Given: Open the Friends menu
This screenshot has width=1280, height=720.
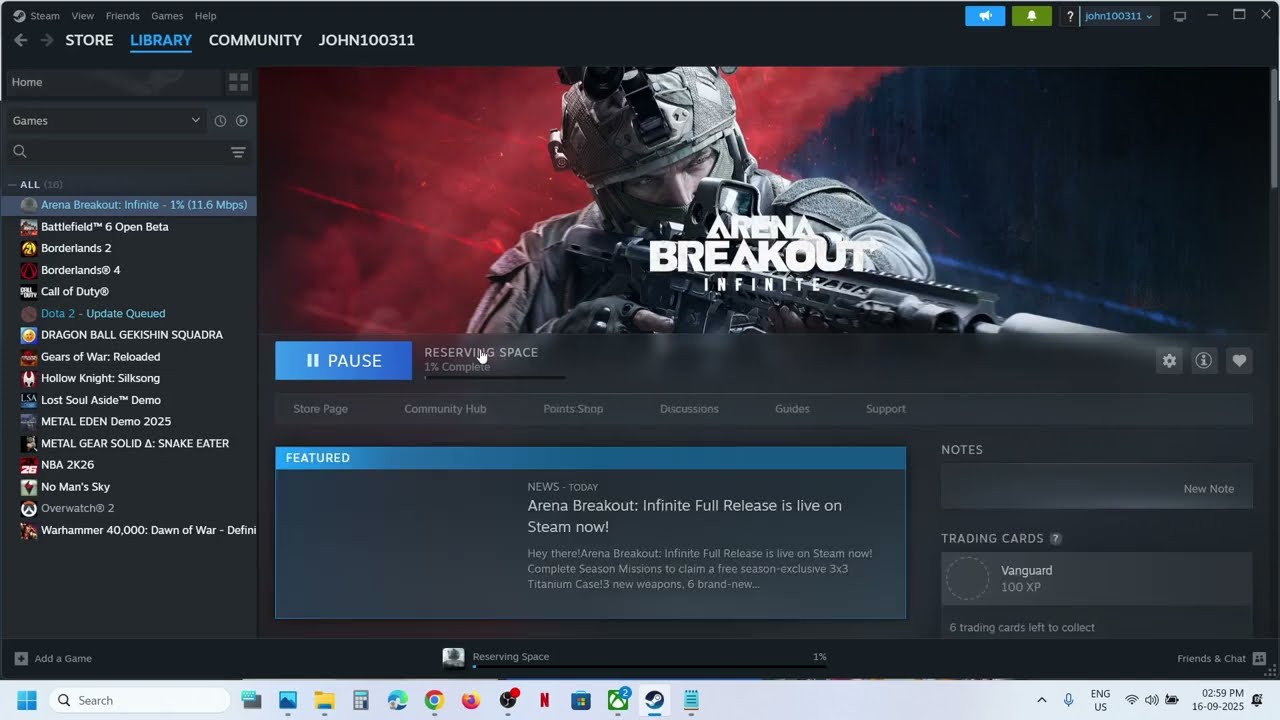Looking at the screenshot, I should 122,16.
